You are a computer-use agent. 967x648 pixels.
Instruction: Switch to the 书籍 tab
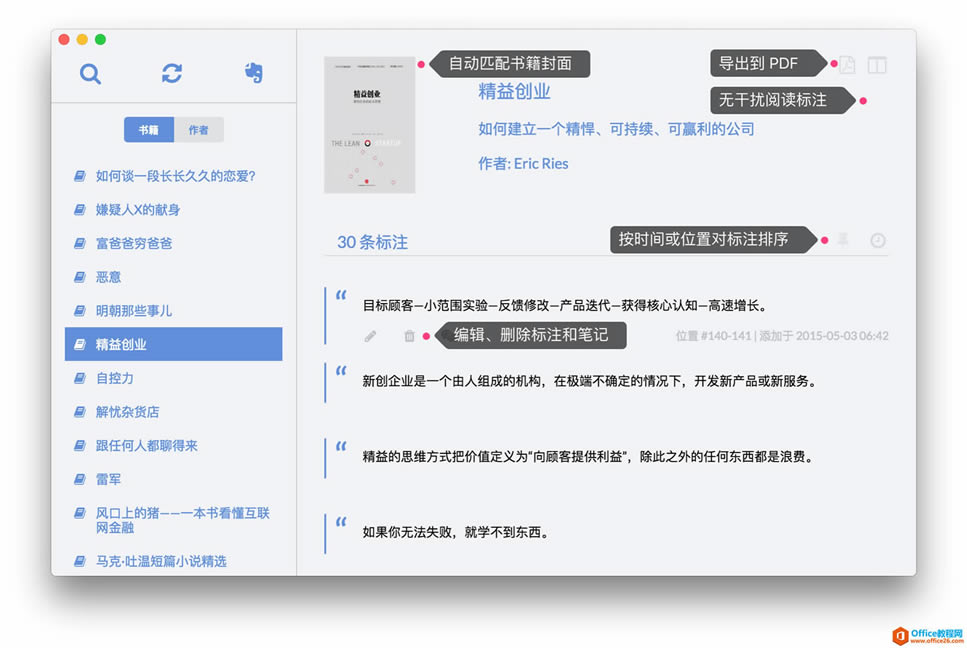(x=149, y=130)
